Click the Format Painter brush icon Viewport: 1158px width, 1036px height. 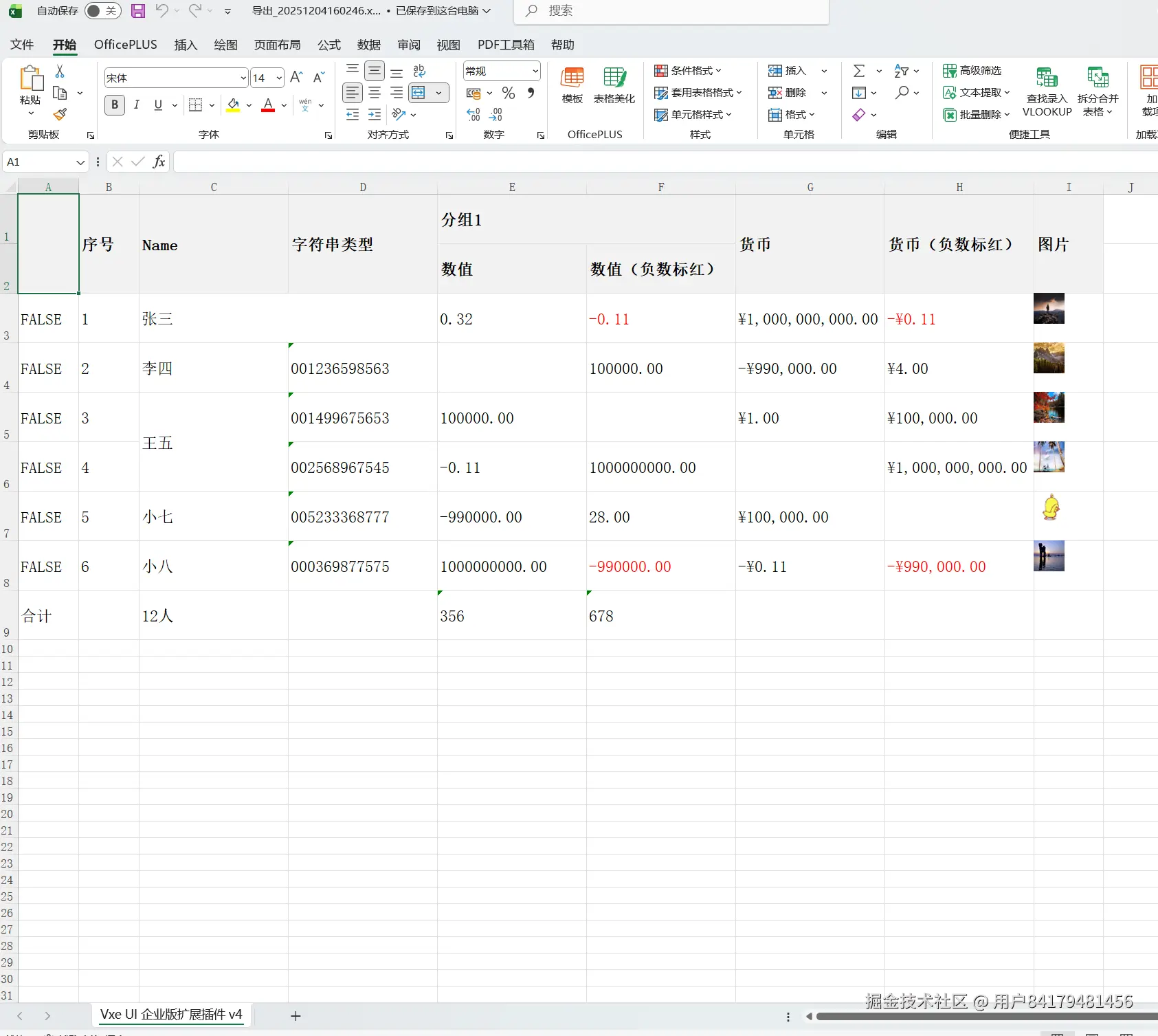pyautogui.click(x=60, y=114)
